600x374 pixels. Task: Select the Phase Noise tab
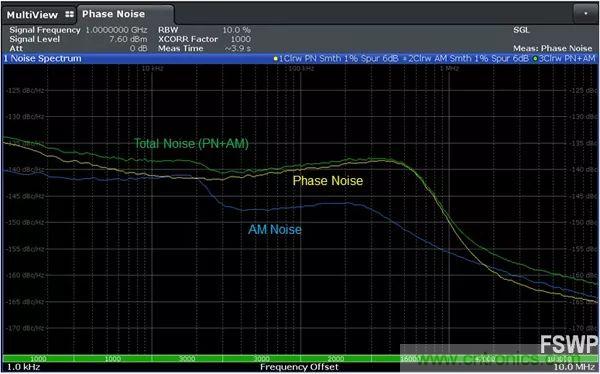pos(113,14)
